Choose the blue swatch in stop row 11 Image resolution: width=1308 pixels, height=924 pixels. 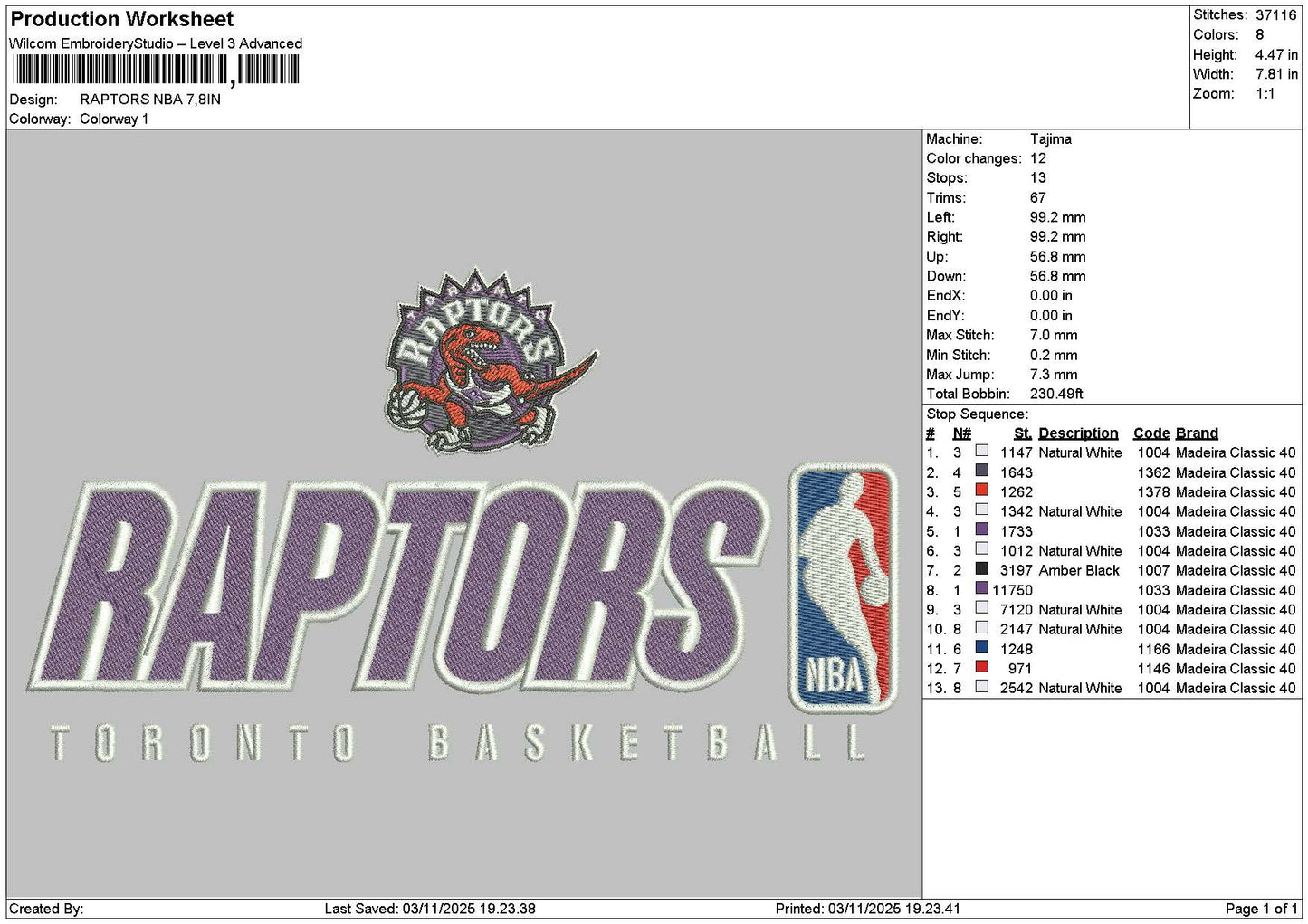[982, 647]
